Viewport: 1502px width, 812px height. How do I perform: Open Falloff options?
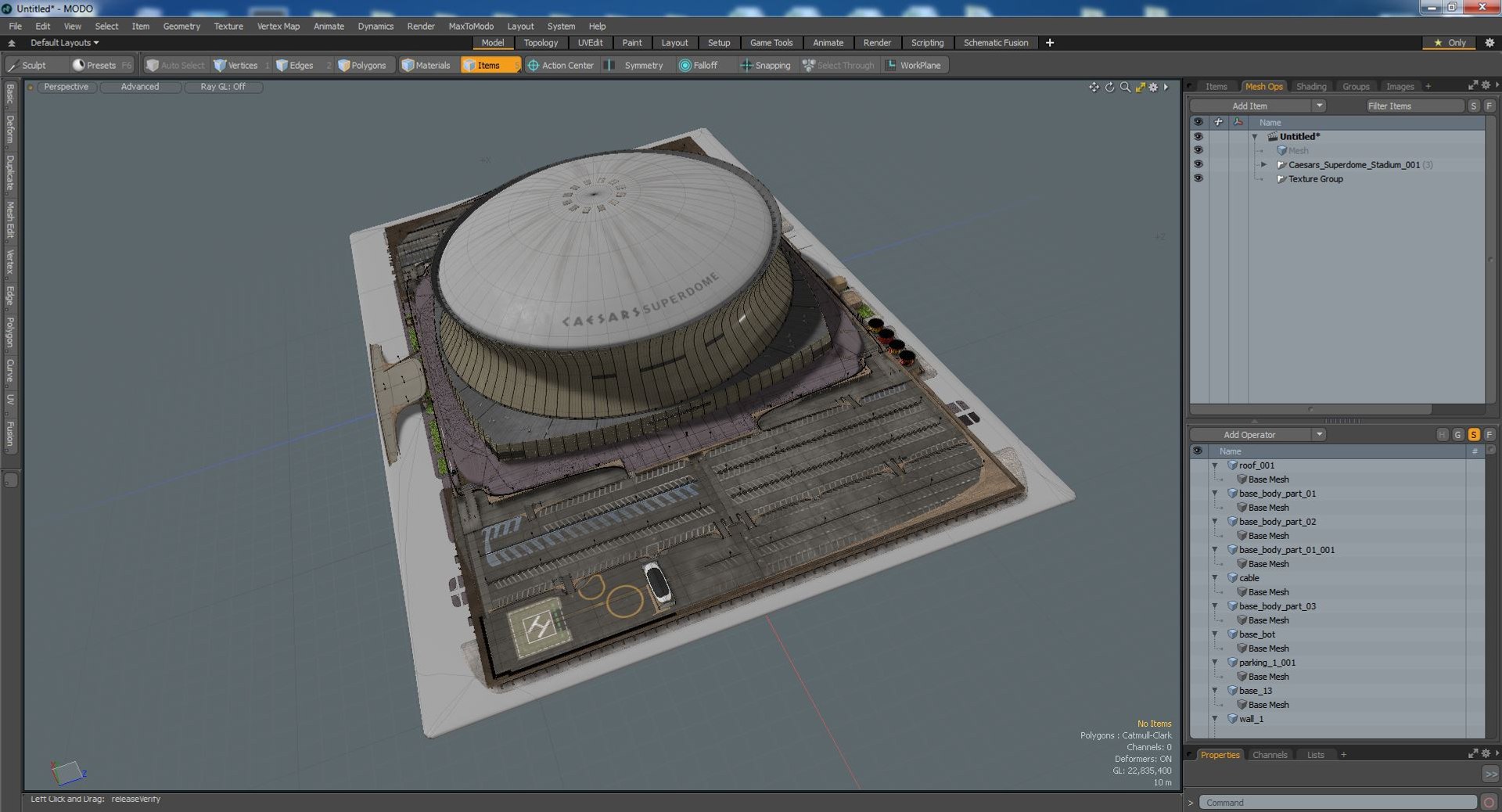click(700, 66)
